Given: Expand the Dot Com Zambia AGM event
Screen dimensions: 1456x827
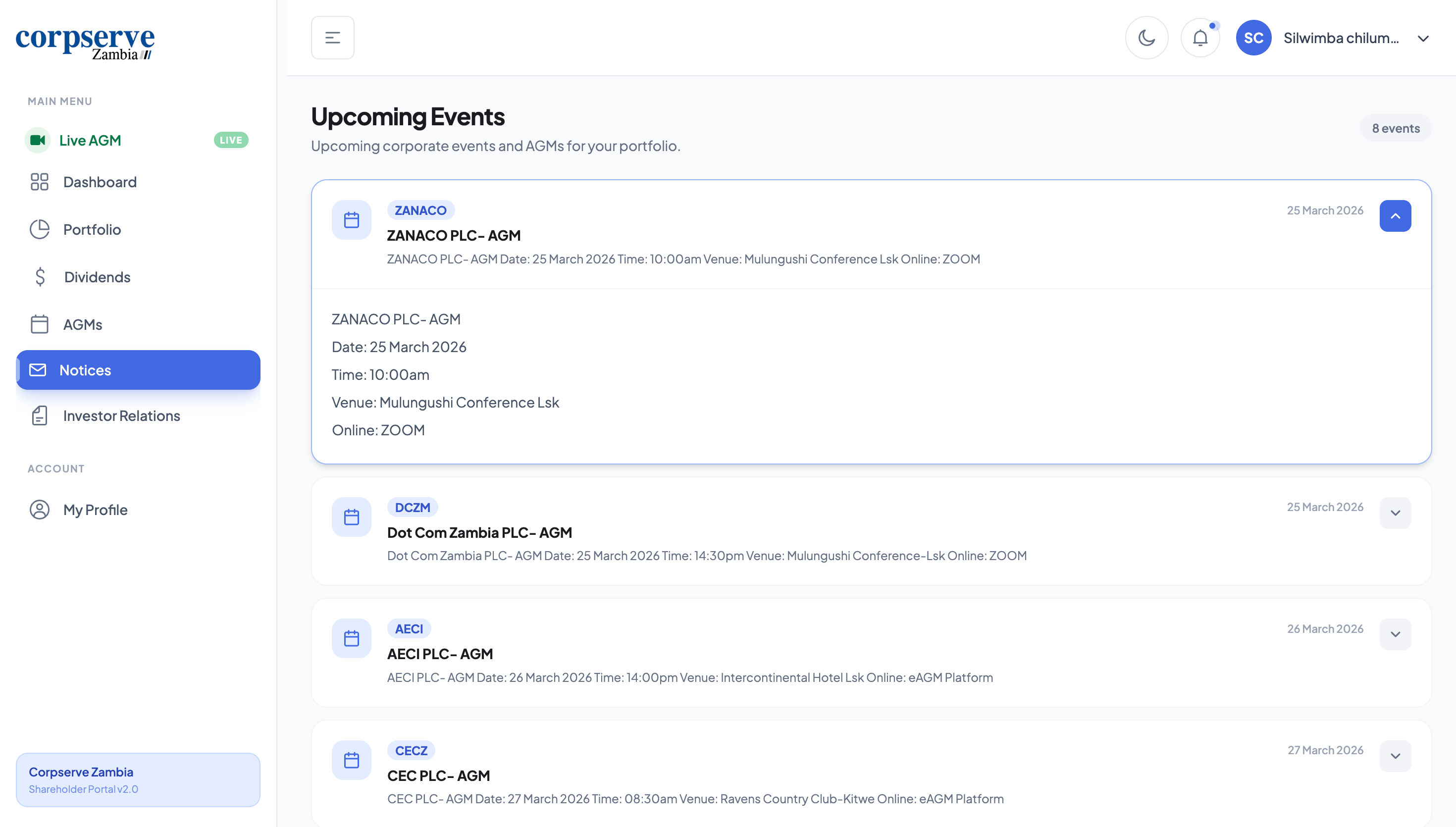Looking at the screenshot, I should [x=1395, y=513].
